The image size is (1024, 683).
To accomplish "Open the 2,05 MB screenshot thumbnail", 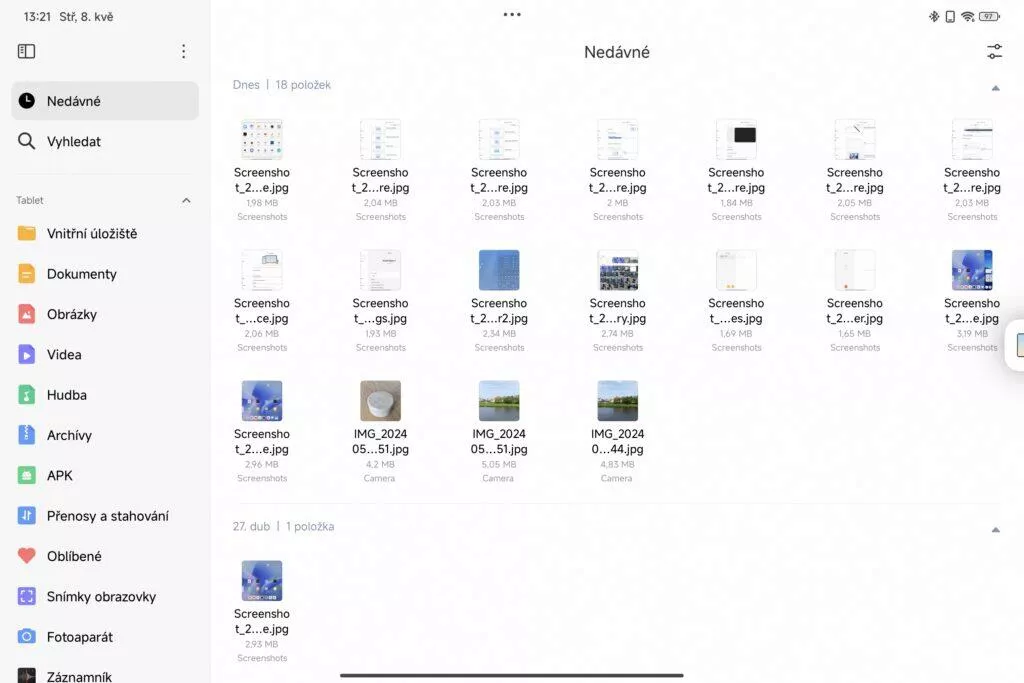I will pyautogui.click(x=855, y=139).
